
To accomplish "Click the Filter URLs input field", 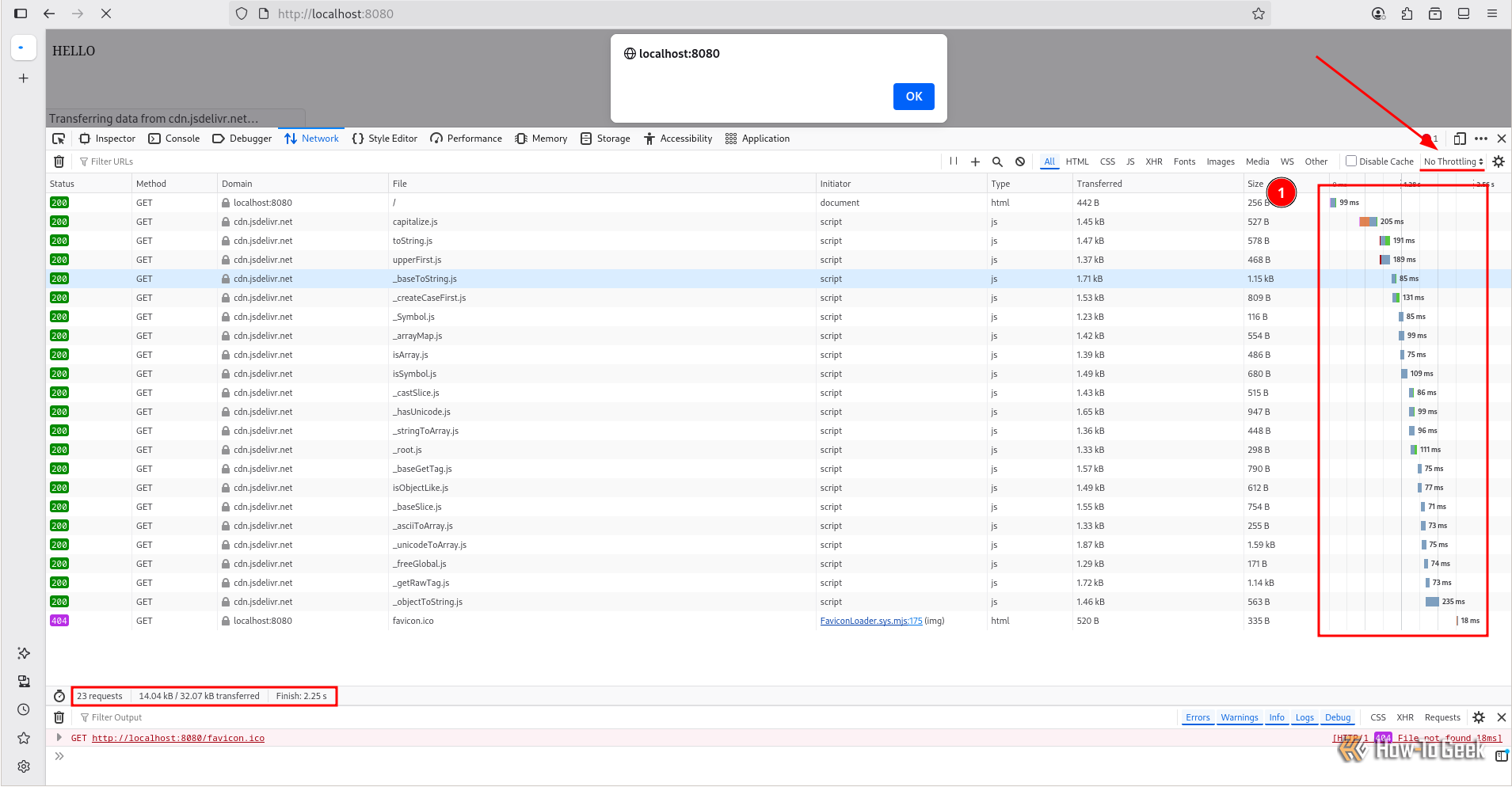I will pos(507,162).
